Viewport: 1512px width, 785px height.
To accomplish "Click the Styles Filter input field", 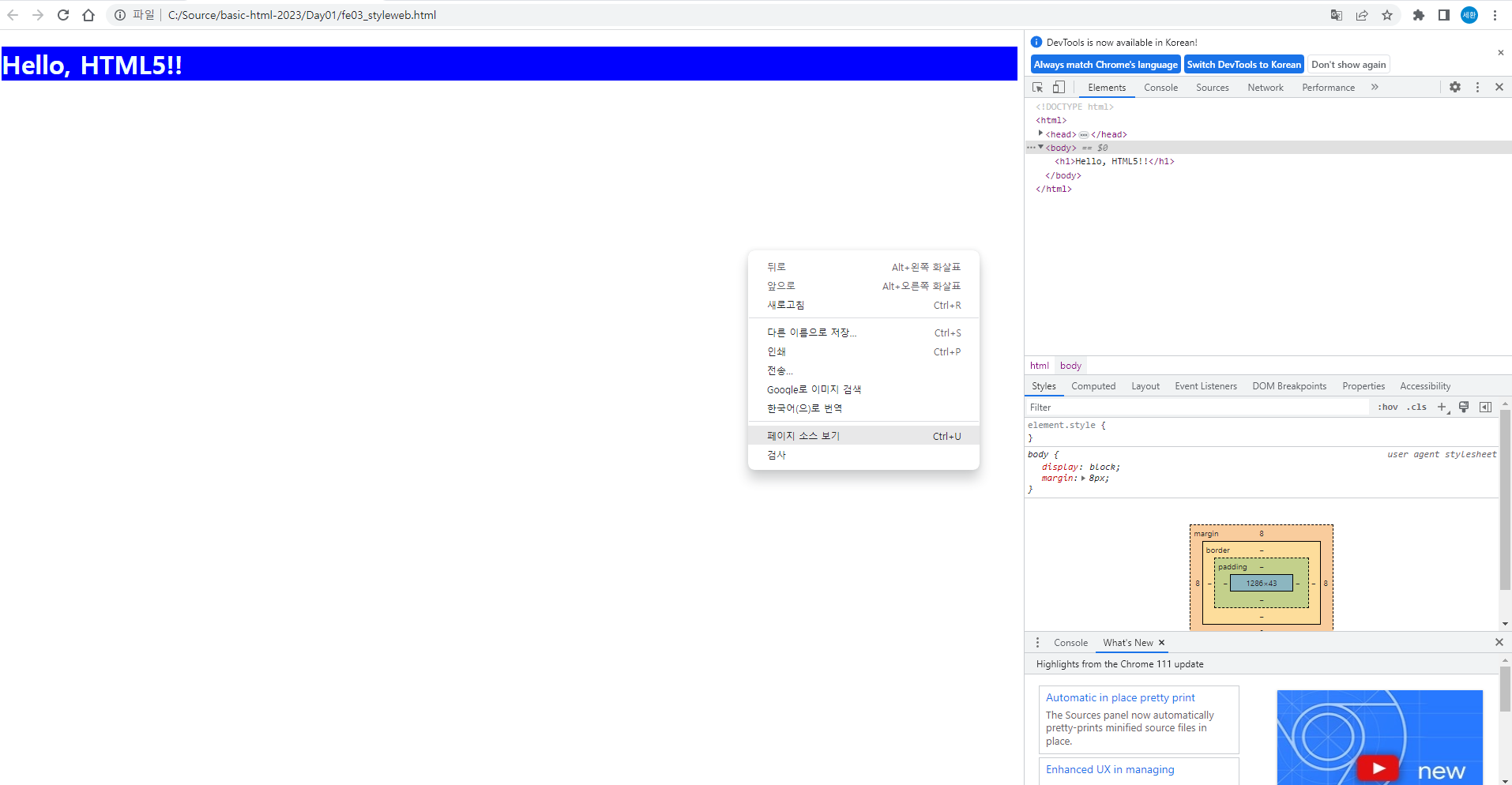I will tap(1197, 408).
